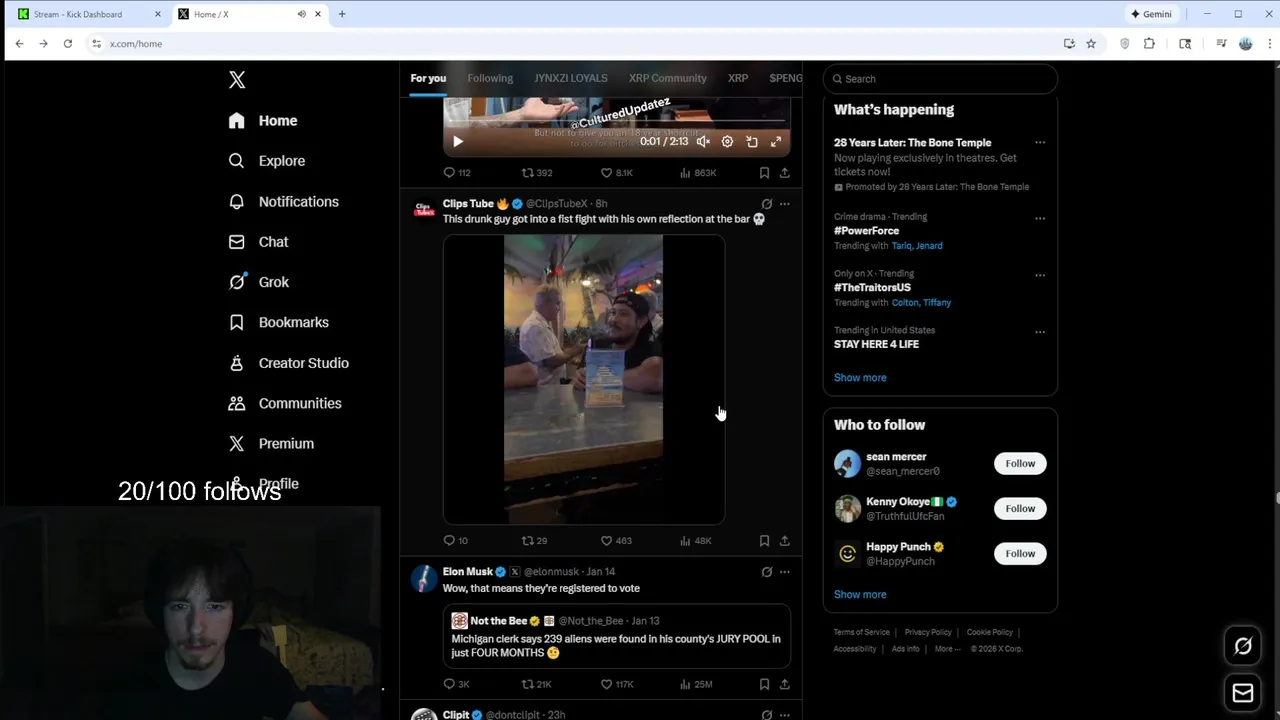The image size is (1280, 720).
Task: Switch to the Following tab
Action: pos(490,78)
